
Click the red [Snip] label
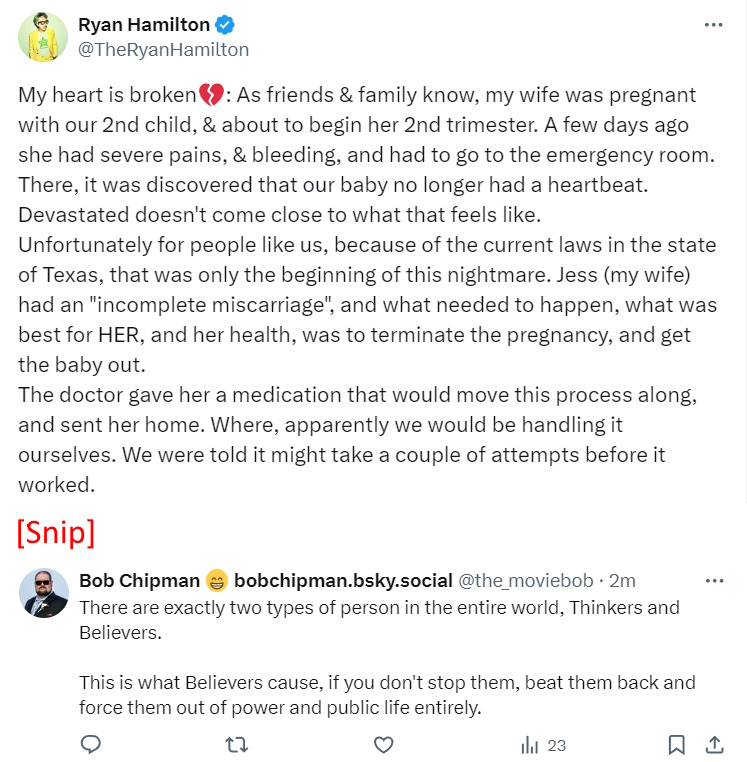point(56,533)
